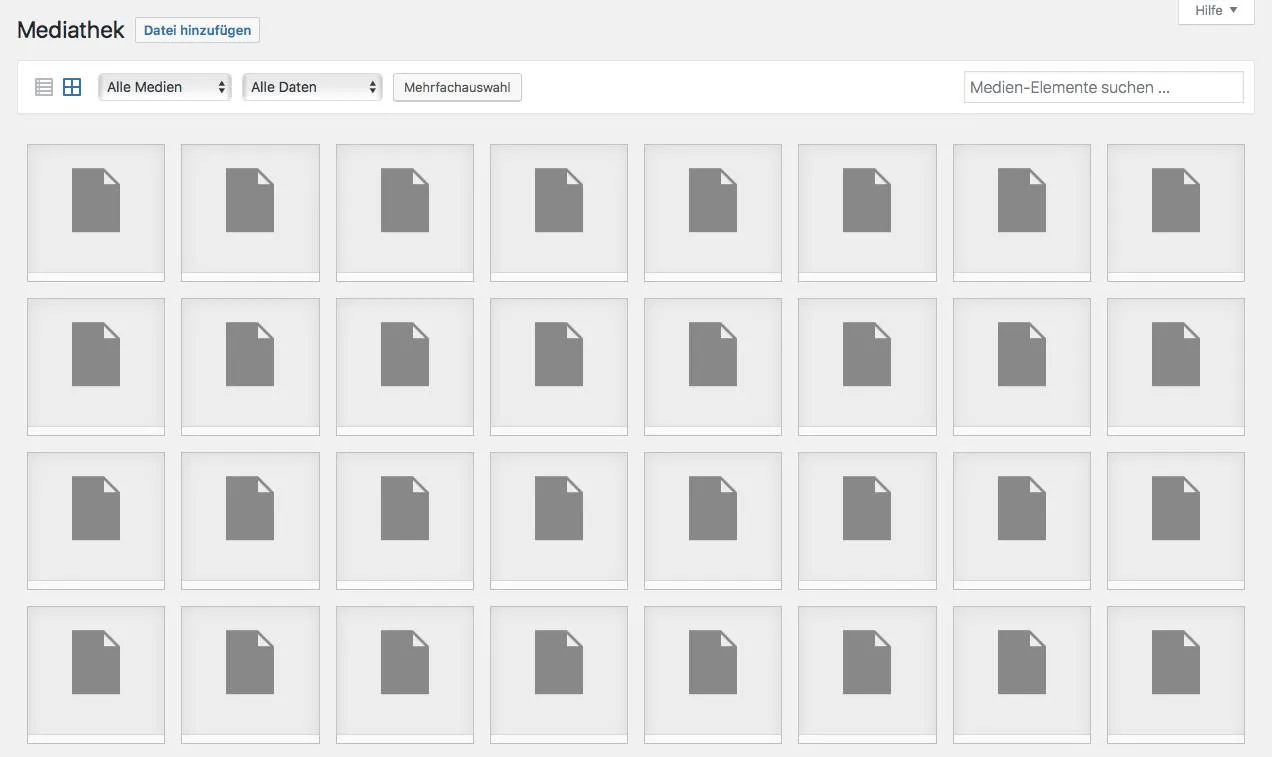Switch to grid view

72,87
